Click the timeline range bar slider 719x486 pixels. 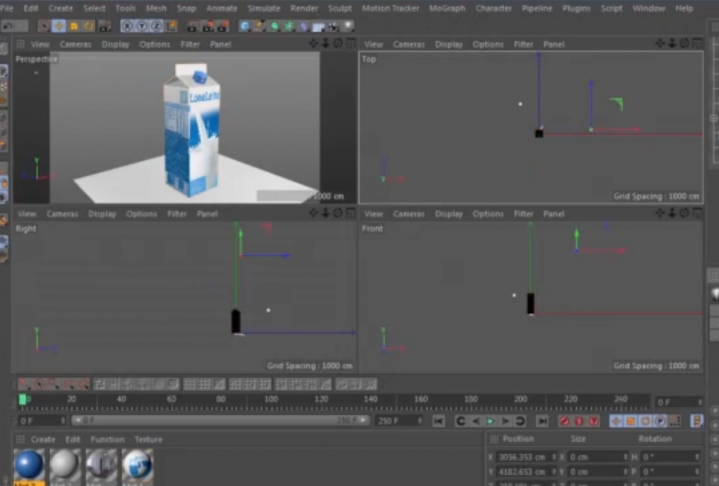point(221,420)
